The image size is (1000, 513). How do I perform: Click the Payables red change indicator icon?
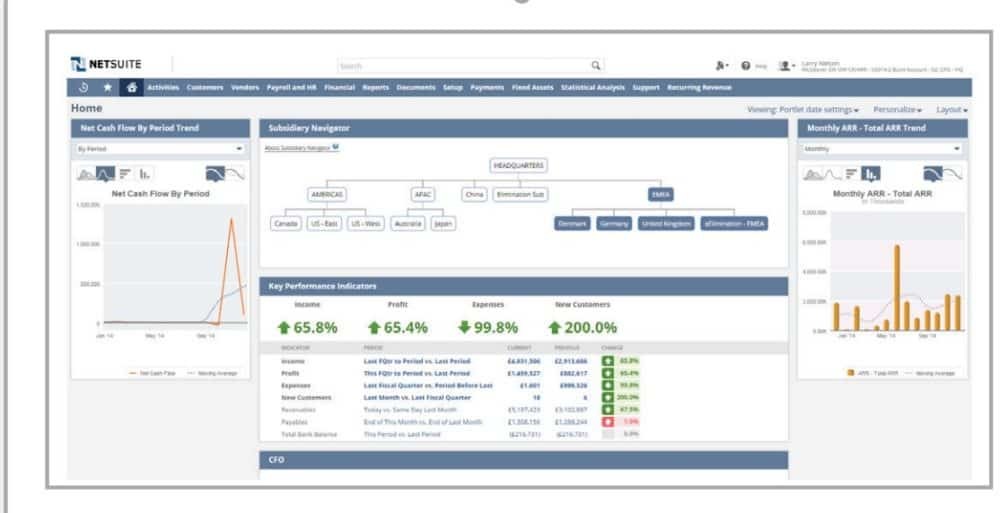click(x=607, y=422)
